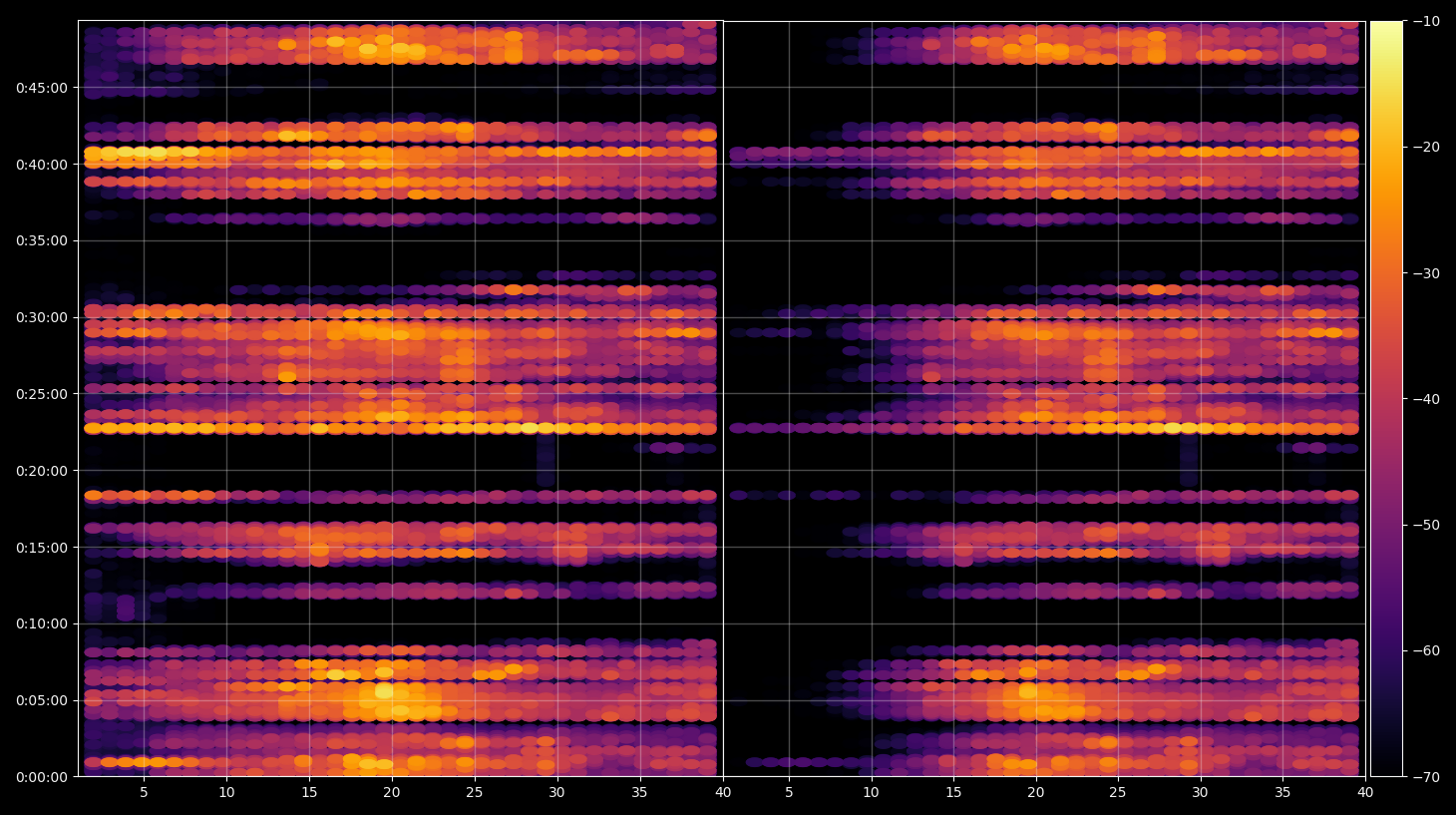Select the 0:05:00 y-axis tick label
This screenshot has width=1456, height=815.
[x=42, y=700]
